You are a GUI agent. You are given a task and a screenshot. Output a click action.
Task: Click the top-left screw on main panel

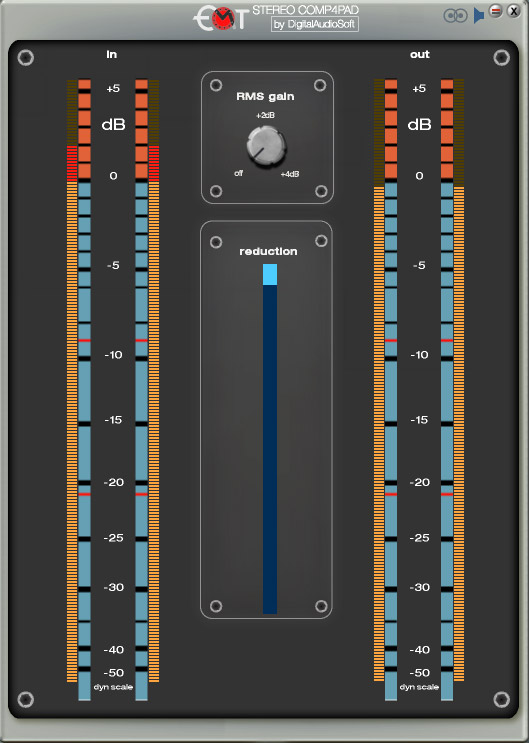(x=26, y=58)
